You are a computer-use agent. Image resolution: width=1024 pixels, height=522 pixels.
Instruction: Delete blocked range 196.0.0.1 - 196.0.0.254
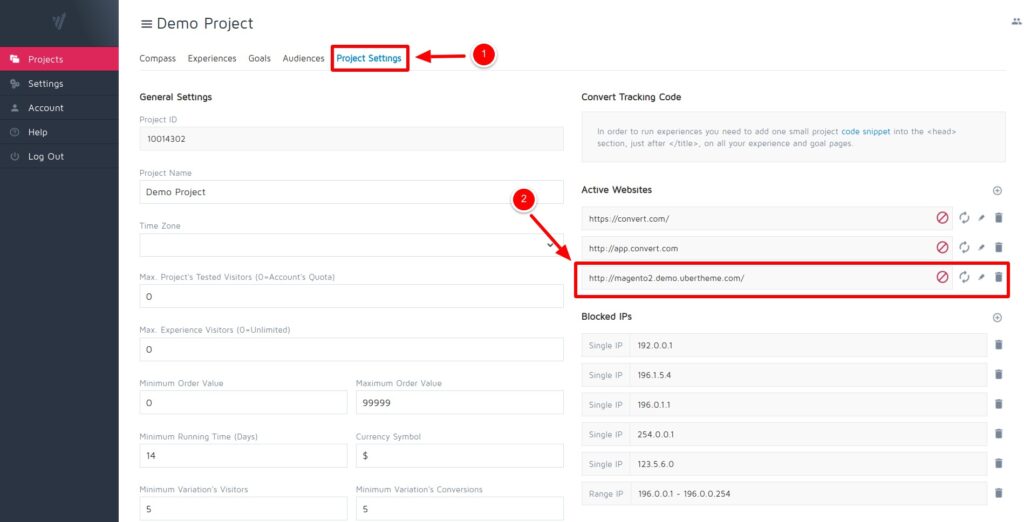[x=999, y=493]
